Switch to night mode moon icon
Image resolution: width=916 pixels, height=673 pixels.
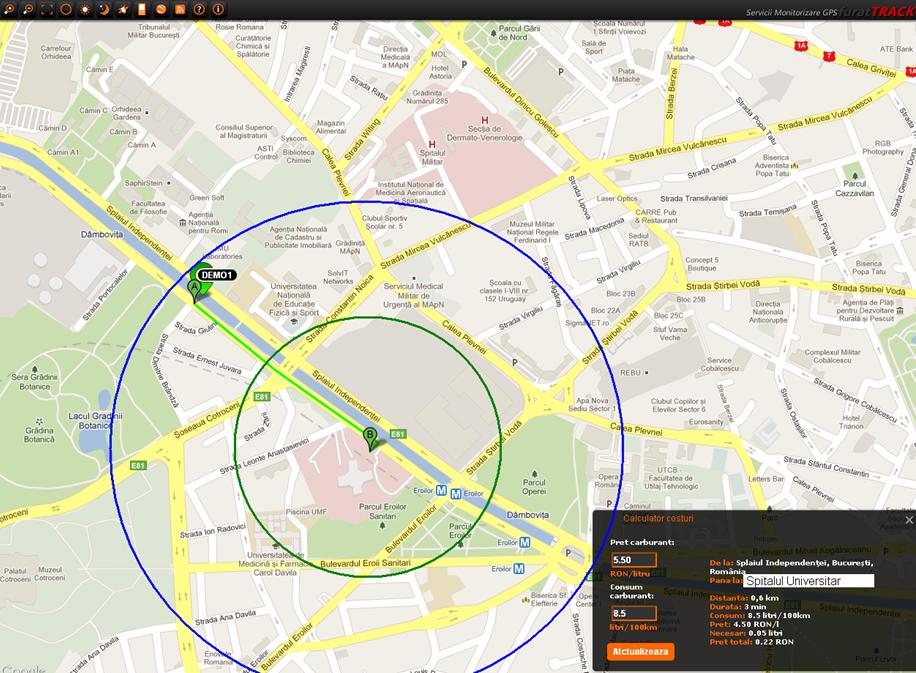(104, 9)
